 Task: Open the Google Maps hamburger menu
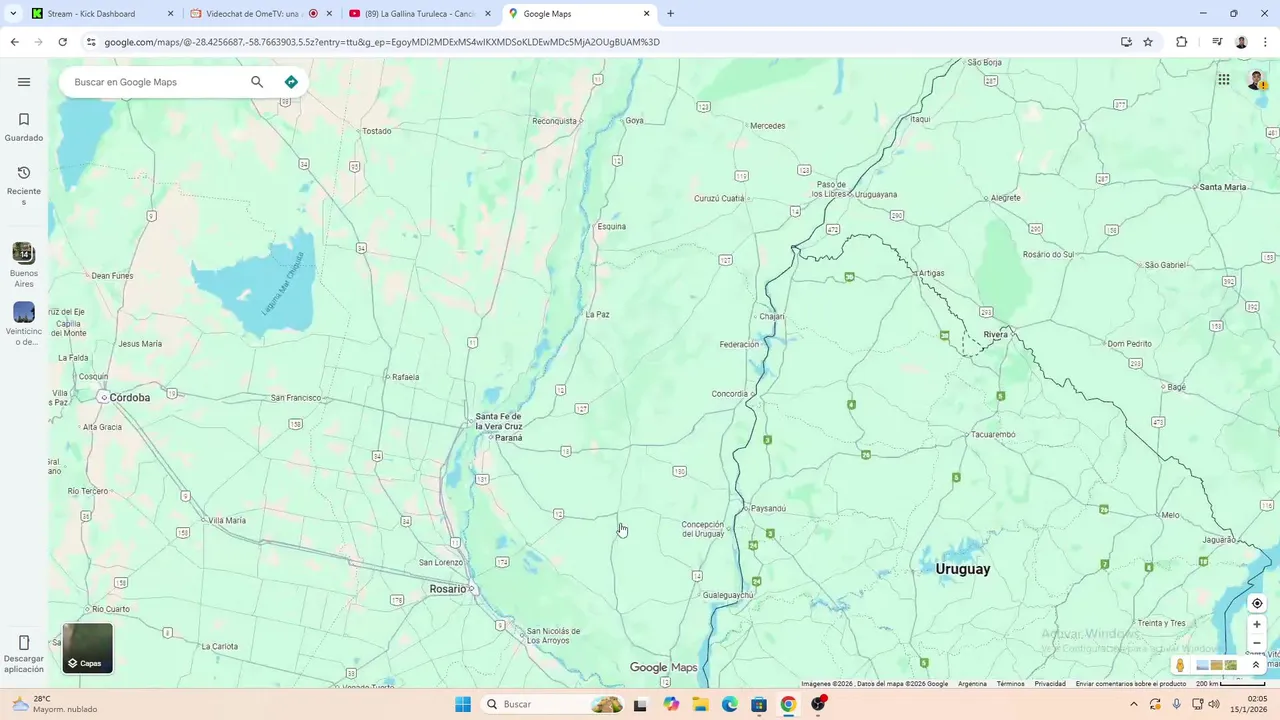pyautogui.click(x=24, y=82)
